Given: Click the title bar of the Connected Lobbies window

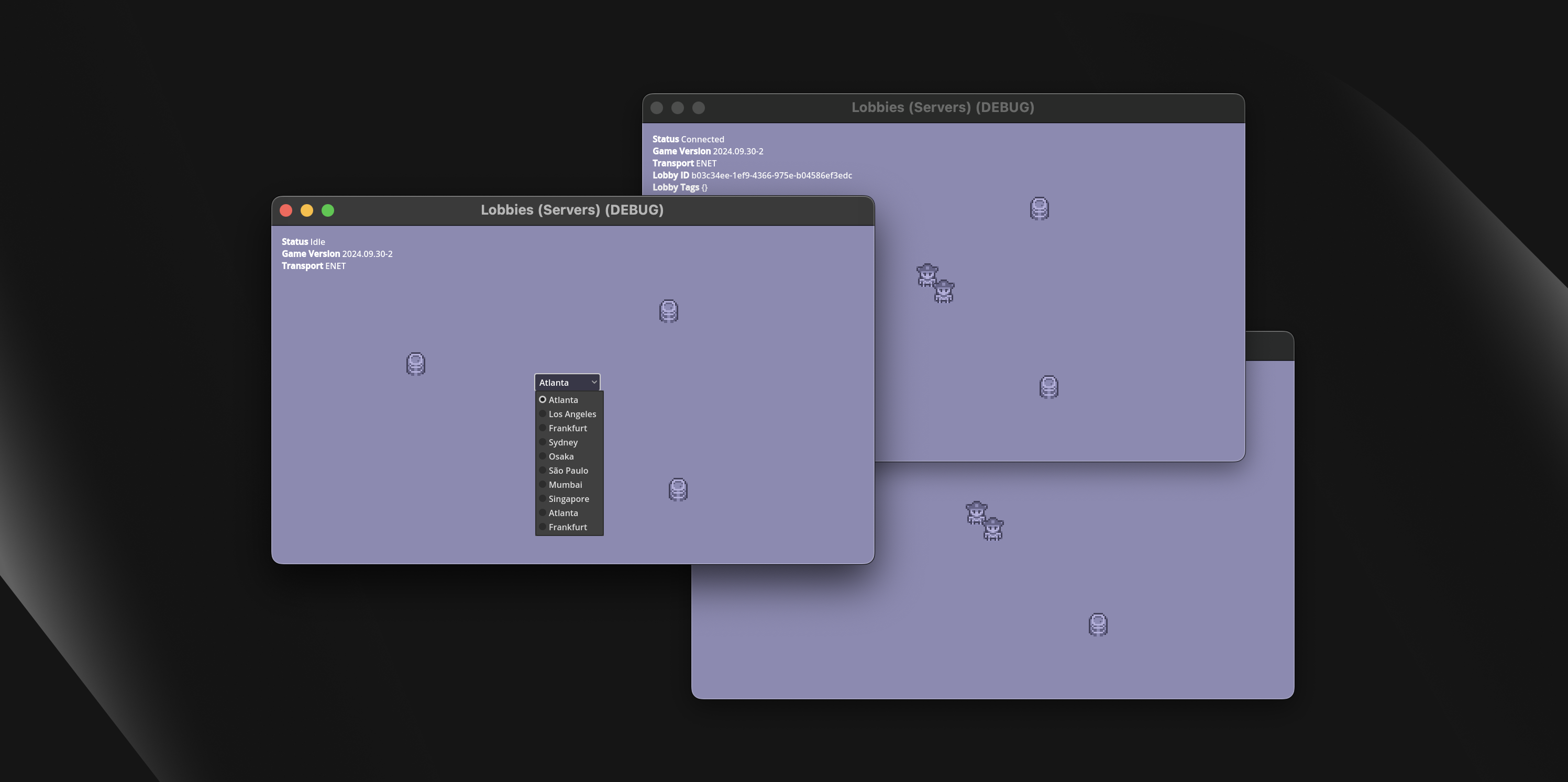Looking at the screenshot, I should [942, 108].
